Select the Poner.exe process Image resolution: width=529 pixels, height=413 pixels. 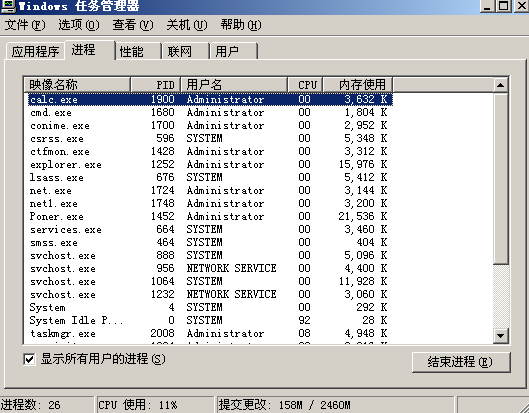[x=210, y=216]
